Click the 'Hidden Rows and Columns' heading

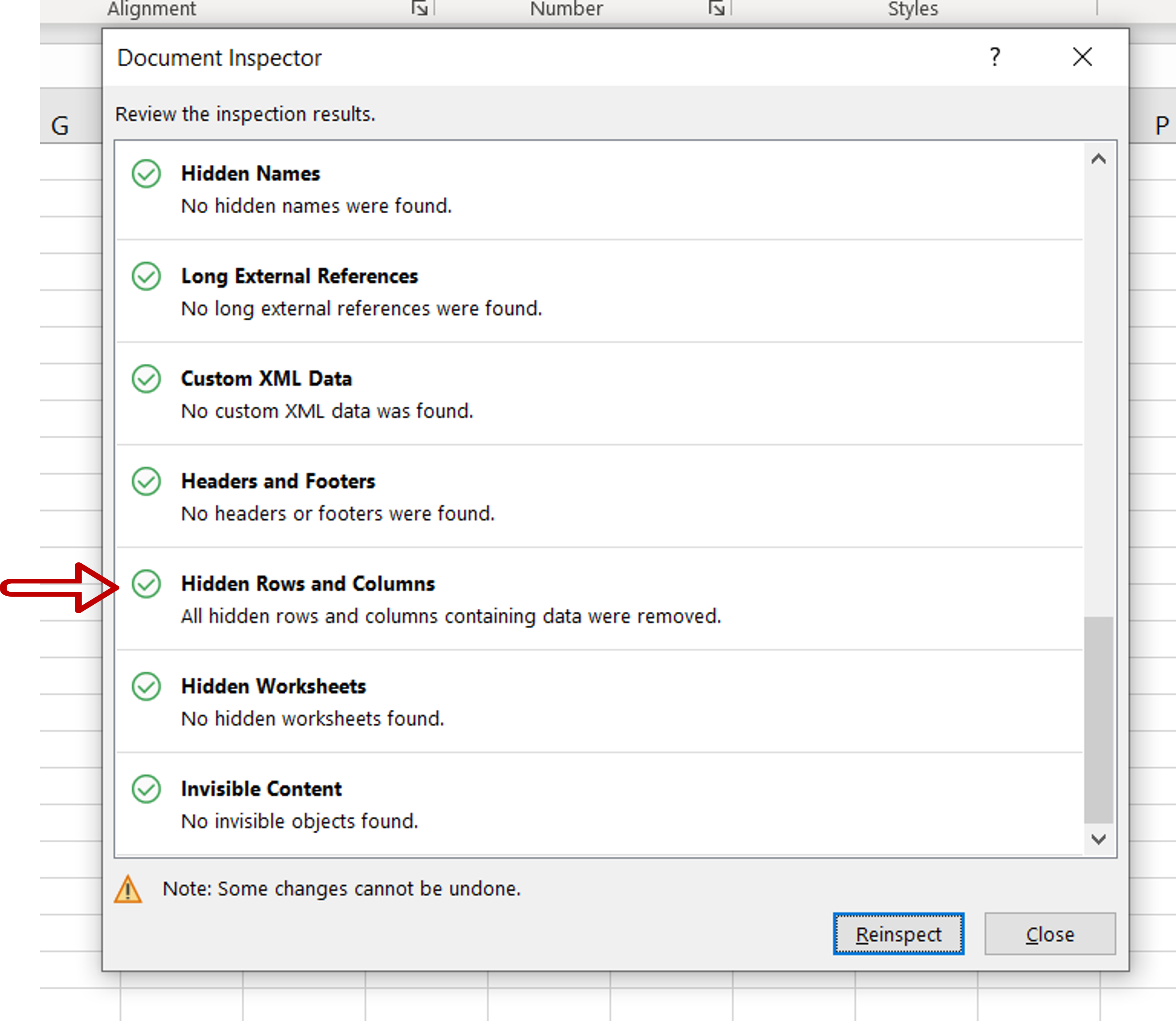tap(308, 583)
